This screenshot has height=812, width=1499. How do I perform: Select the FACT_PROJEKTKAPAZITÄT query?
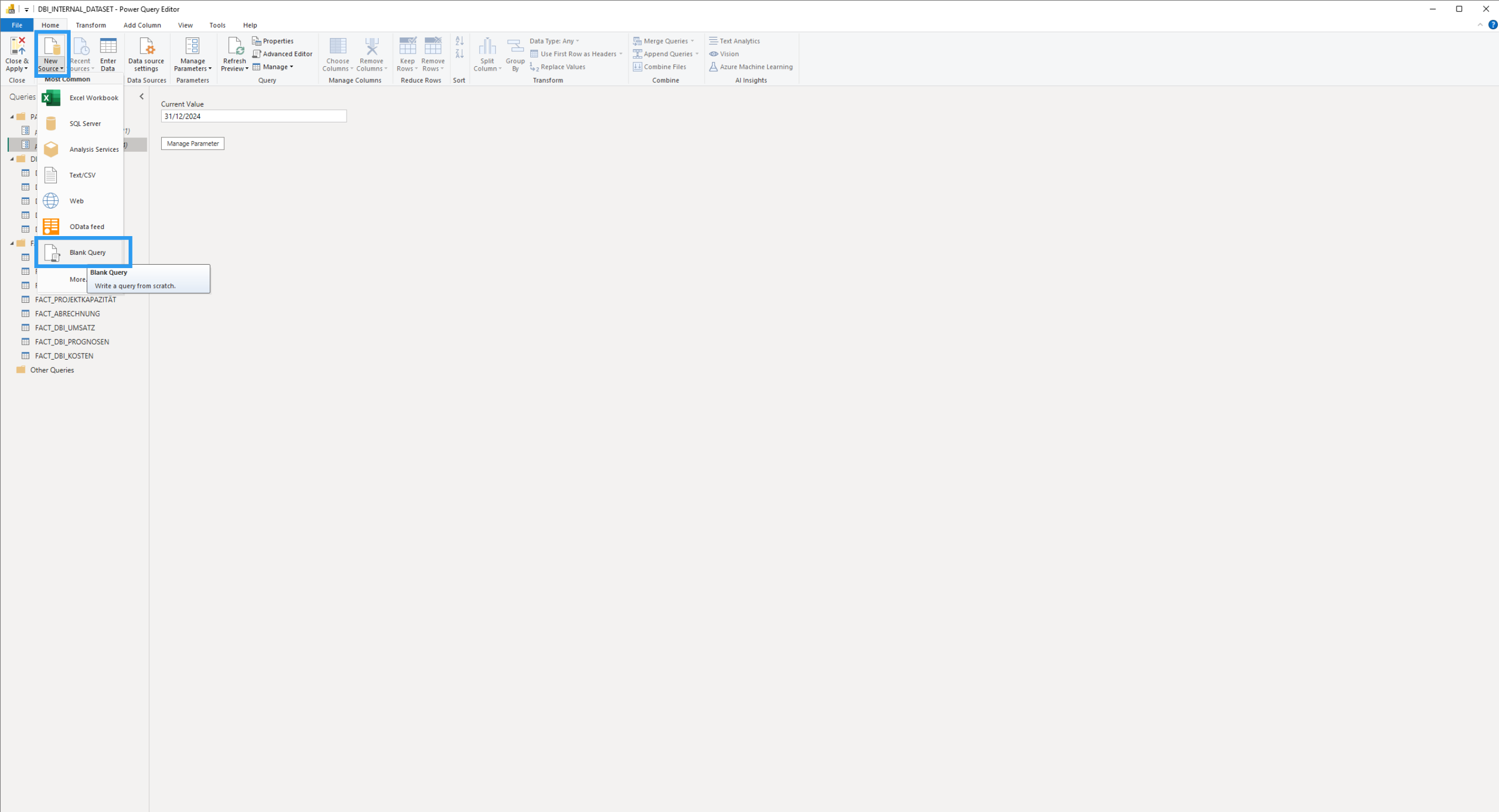75,300
